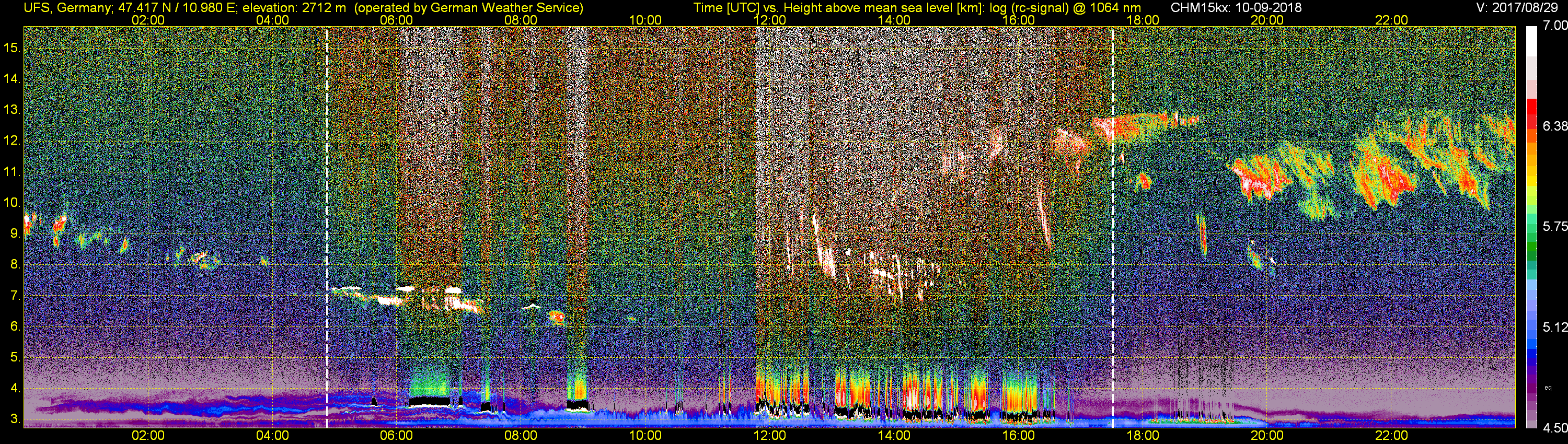The image size is (1568, 444).
Task: Click the "3." km height axis label
Action: coord(15,419)
